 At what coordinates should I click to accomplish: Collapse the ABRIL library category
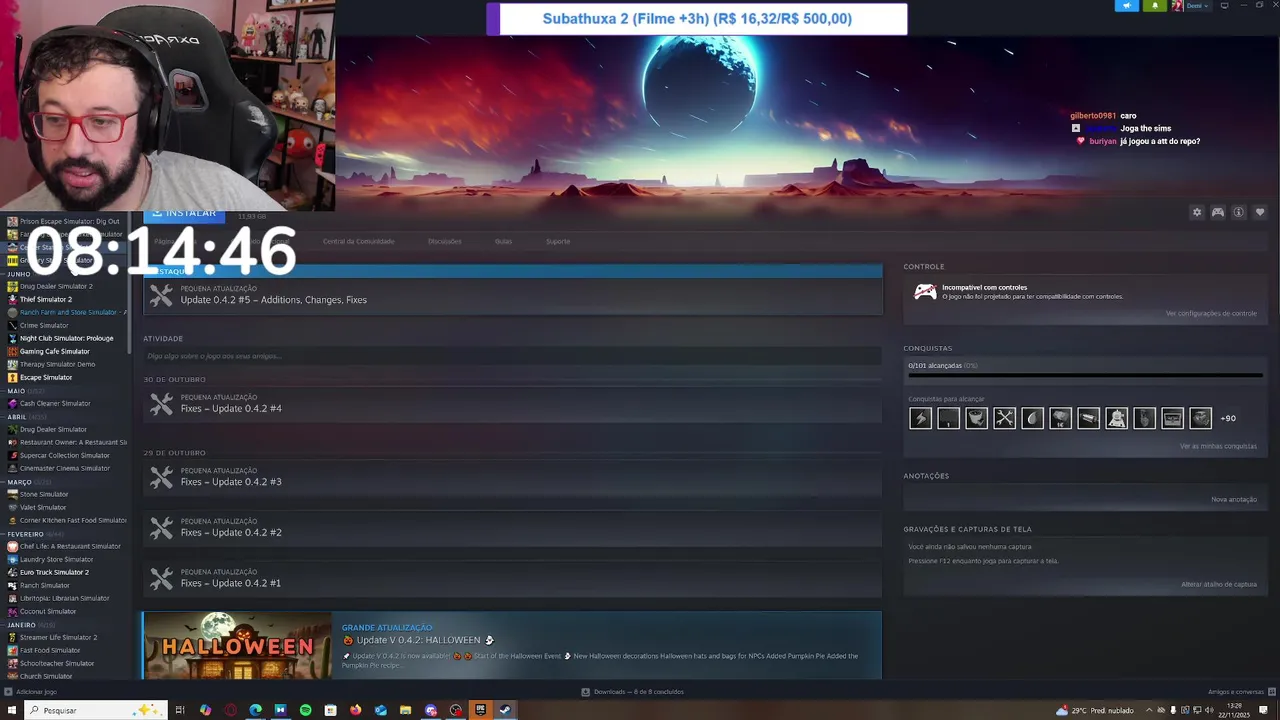(x=17, y=417)
